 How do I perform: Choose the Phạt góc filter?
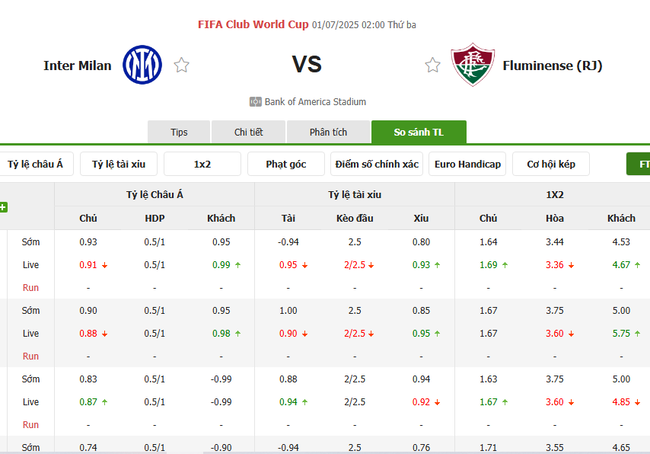pos(285,164)
